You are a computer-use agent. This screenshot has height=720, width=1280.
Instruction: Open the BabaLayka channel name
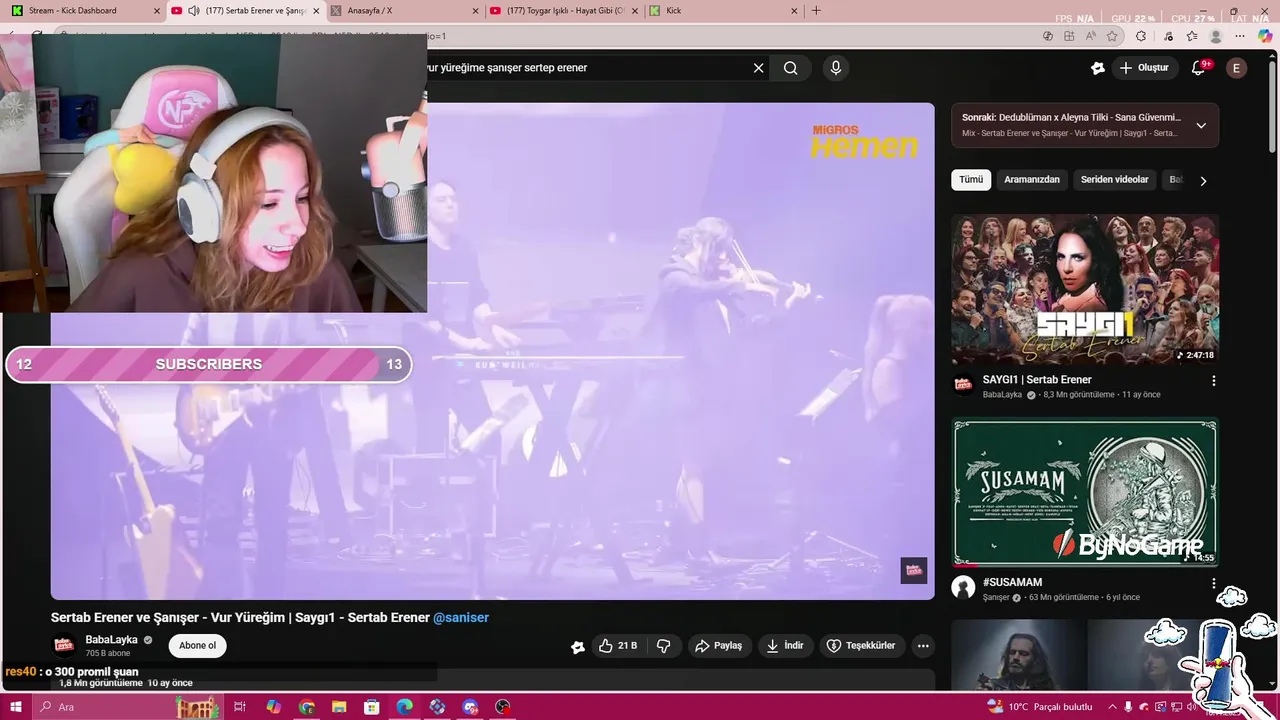pyautogui.click(x=111, y=640)
